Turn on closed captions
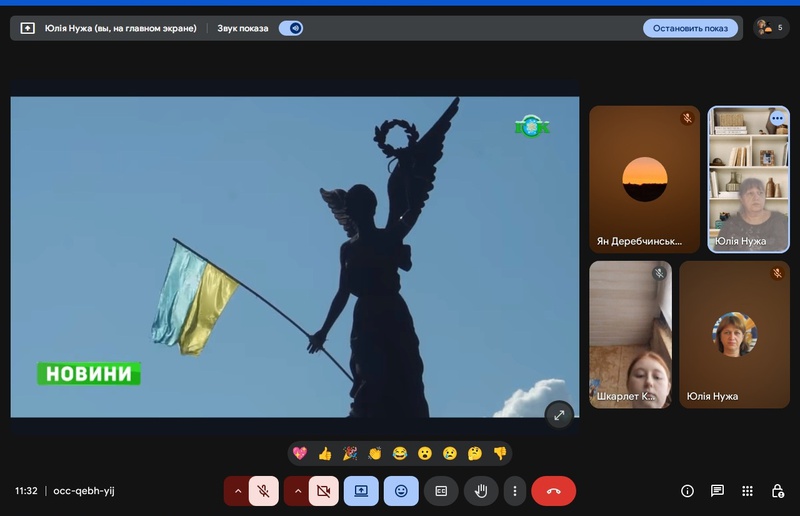 pos(441,491)
